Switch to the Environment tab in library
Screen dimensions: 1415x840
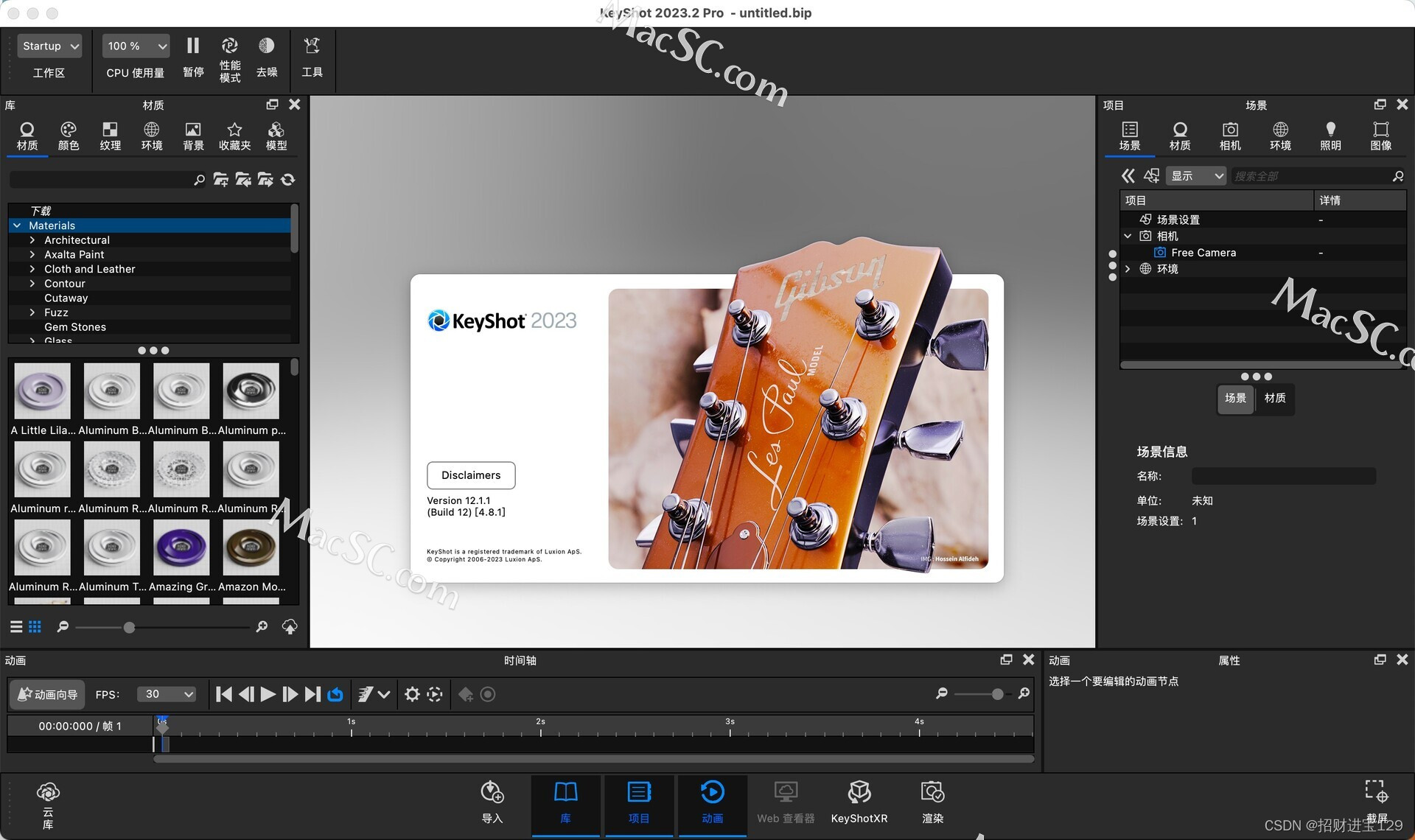pyautogui.click(x=152, y=136)
